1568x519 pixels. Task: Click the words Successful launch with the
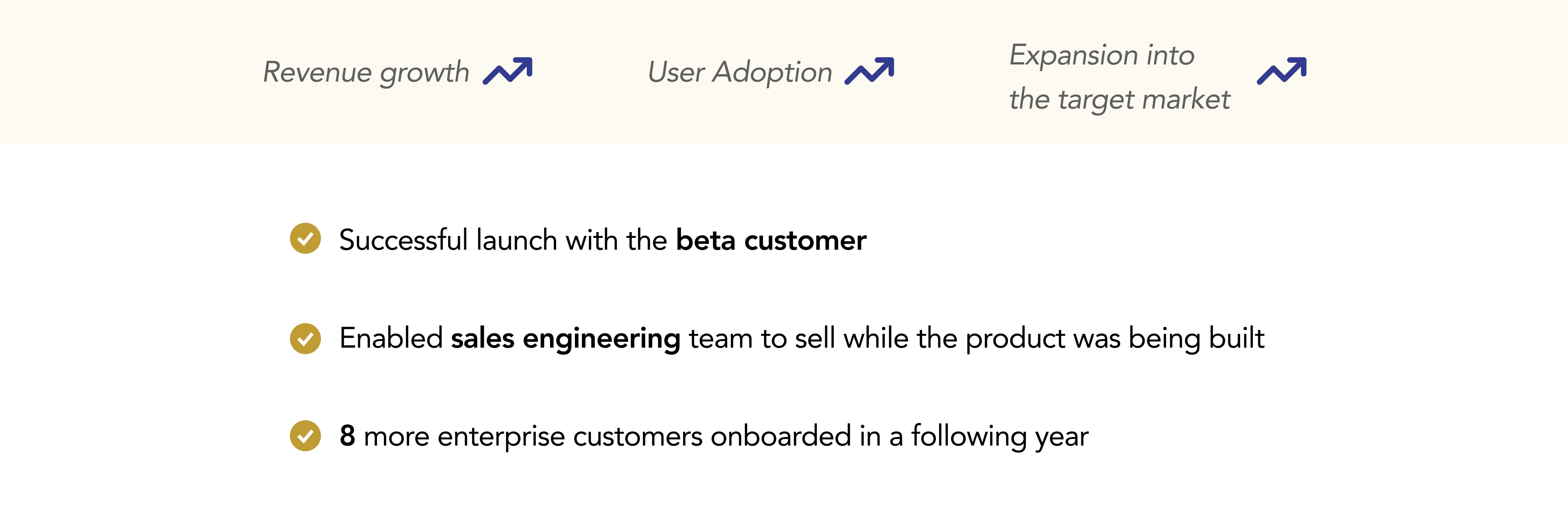click(x=503, y=240)
